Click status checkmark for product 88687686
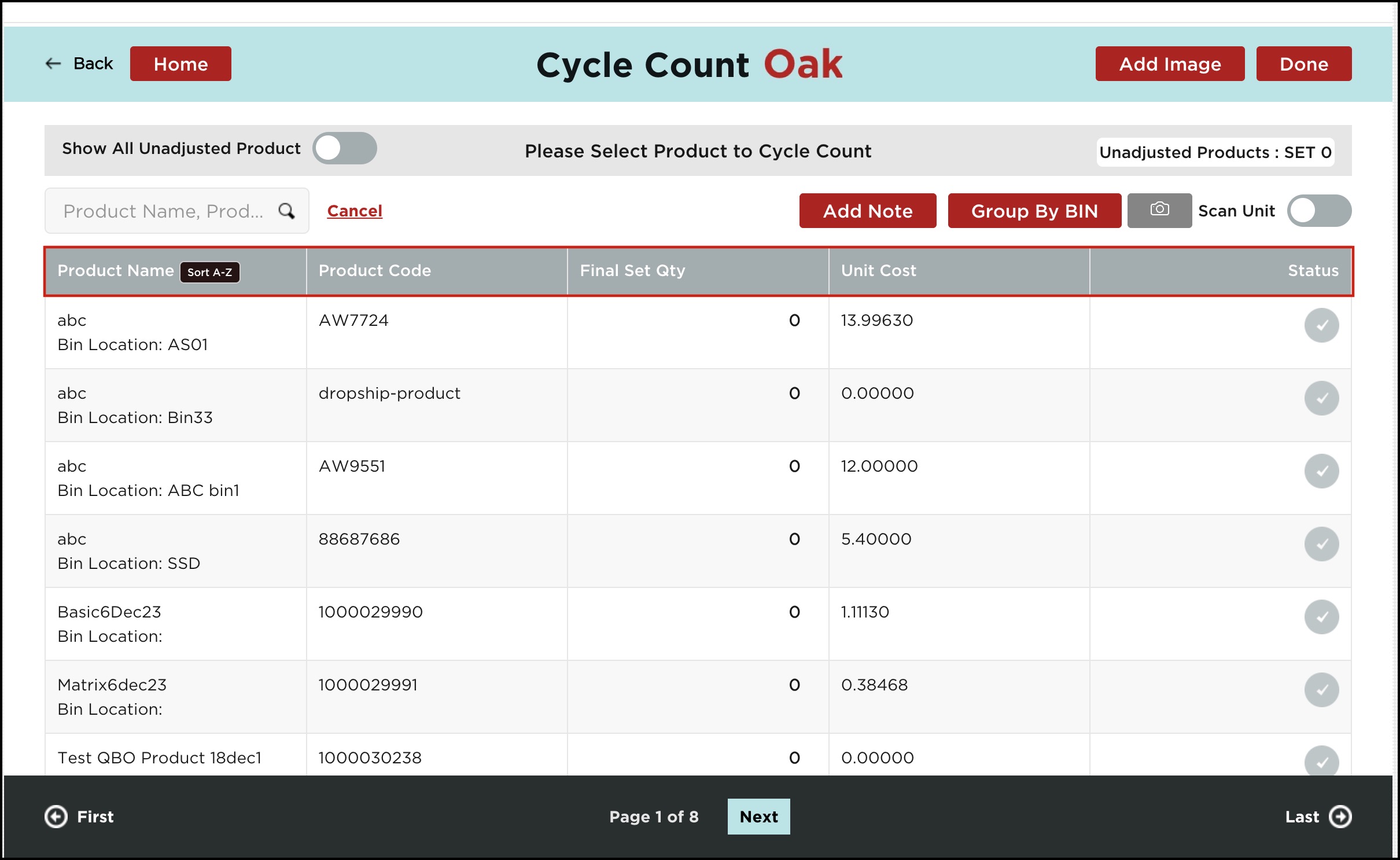The width and height of the screenshot is (1400, 860). point(1321,544)
